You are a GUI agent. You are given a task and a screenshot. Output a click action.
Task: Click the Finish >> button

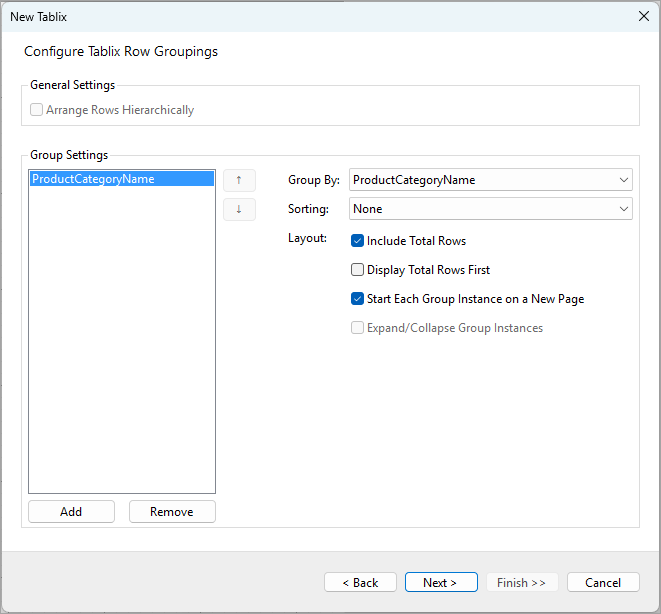[522, 582]
